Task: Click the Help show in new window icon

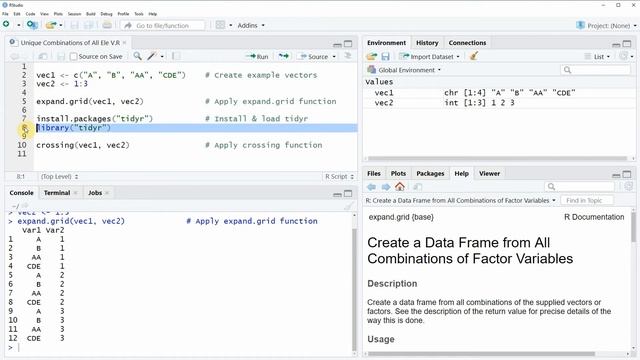Action: pyautogui.click(x=417, y=187)
